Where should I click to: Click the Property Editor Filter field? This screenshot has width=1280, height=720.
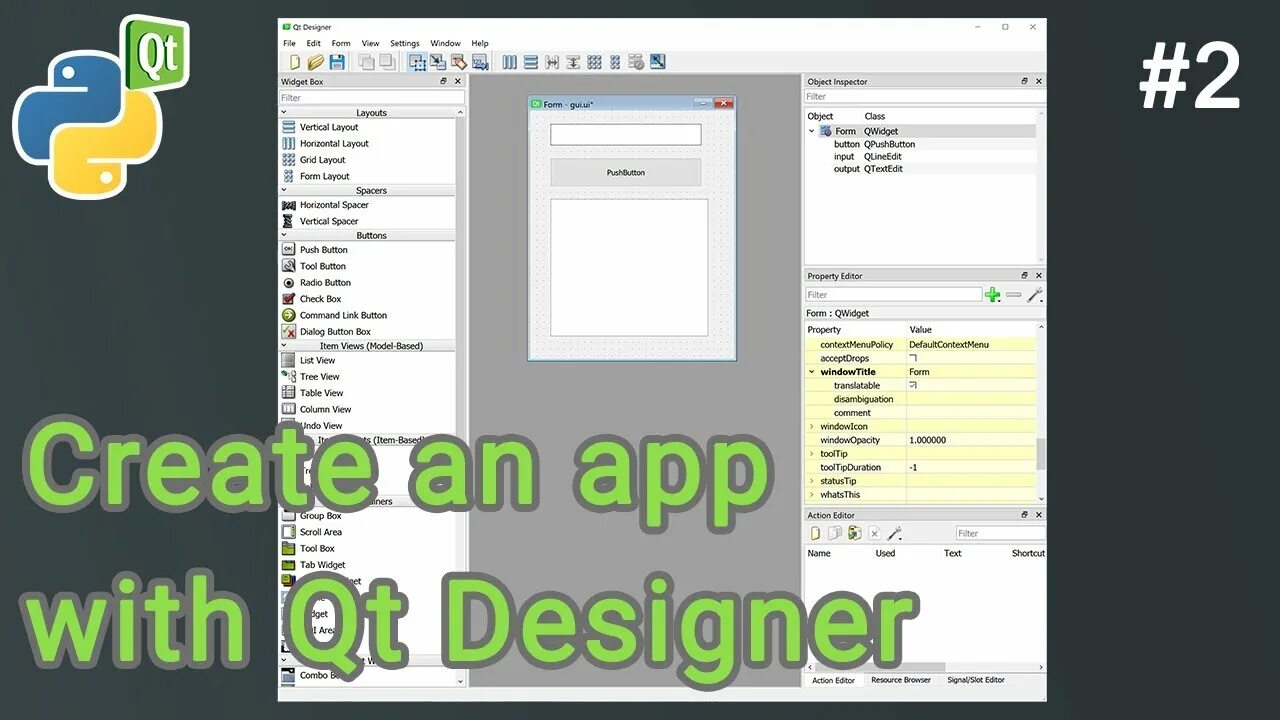(894, 295)
